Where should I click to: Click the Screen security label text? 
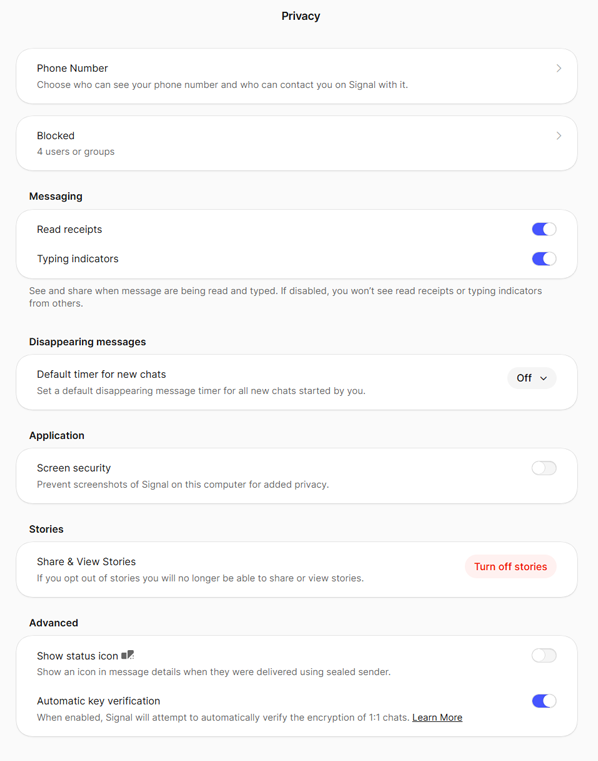coord(74,468)
